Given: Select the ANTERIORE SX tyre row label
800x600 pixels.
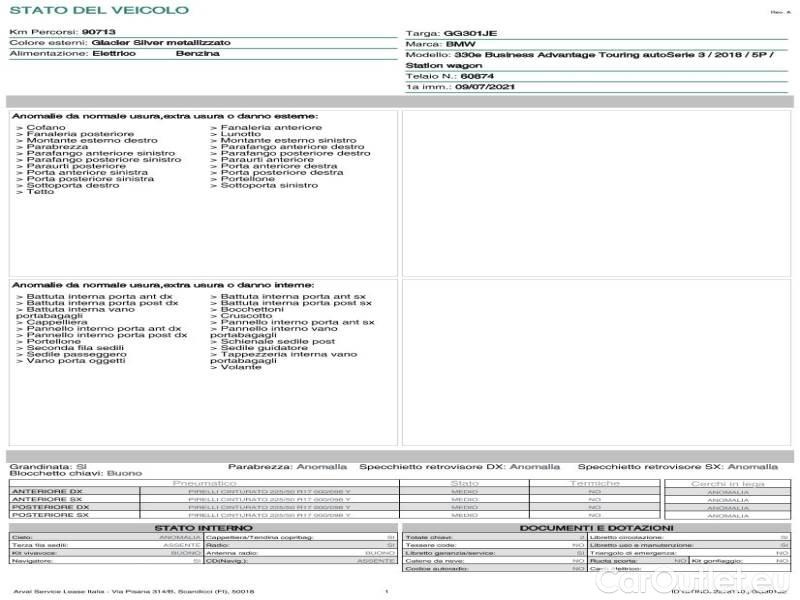Looking at the screenshot, I should [47, 499].
